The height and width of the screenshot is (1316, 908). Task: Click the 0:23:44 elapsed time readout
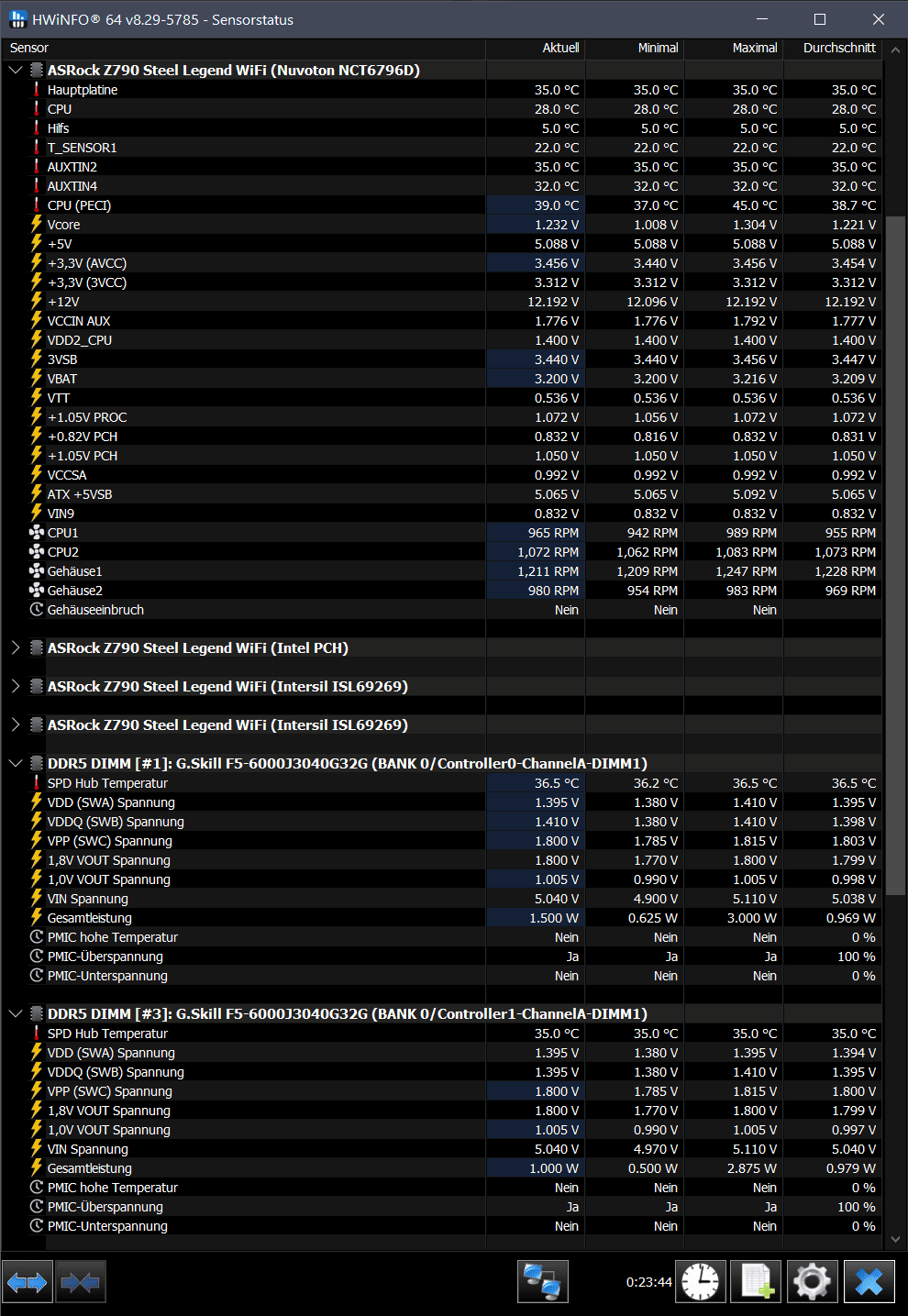[x=649, y=1282]
